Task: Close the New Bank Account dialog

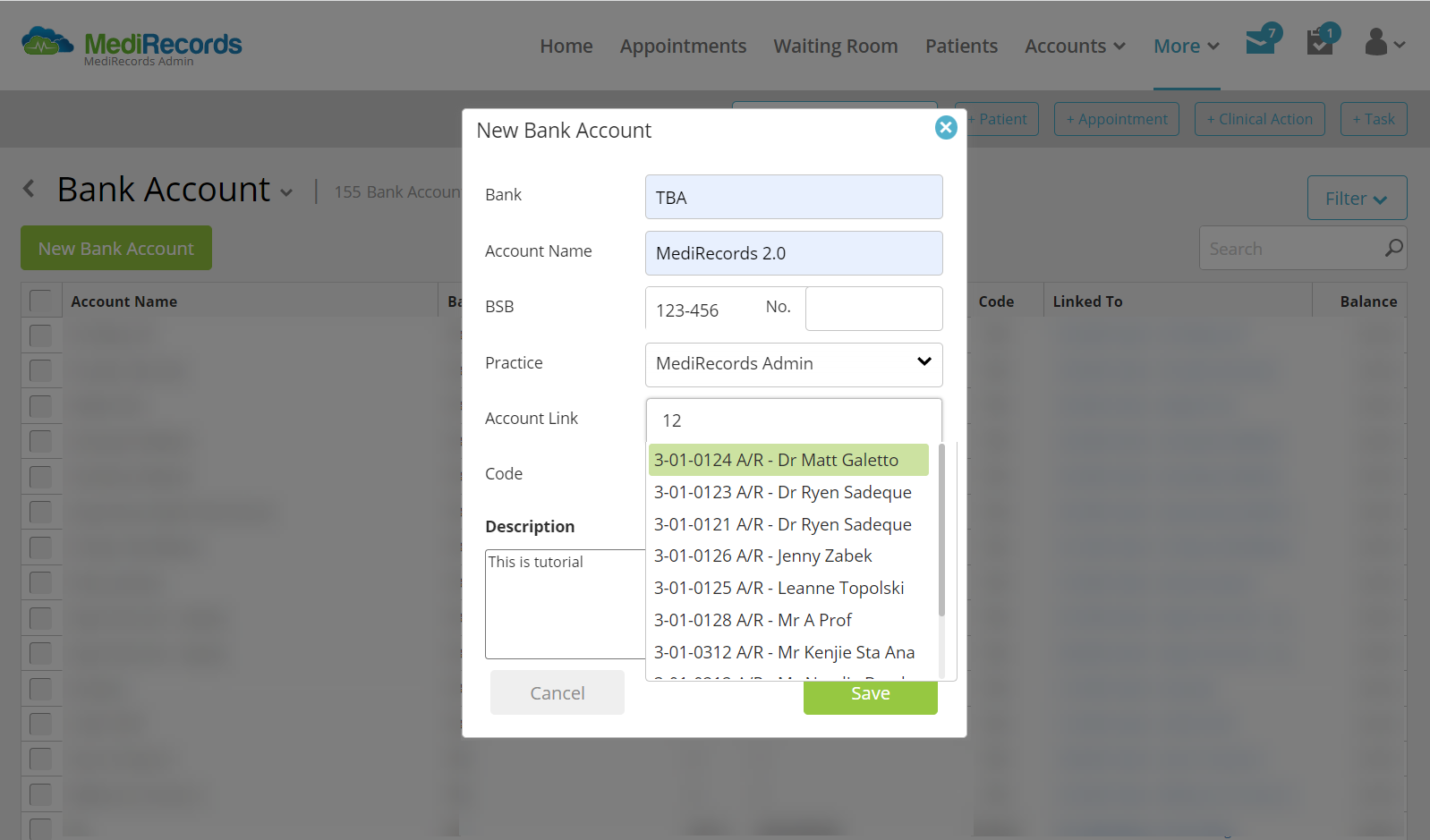Action: click(946, 128)
